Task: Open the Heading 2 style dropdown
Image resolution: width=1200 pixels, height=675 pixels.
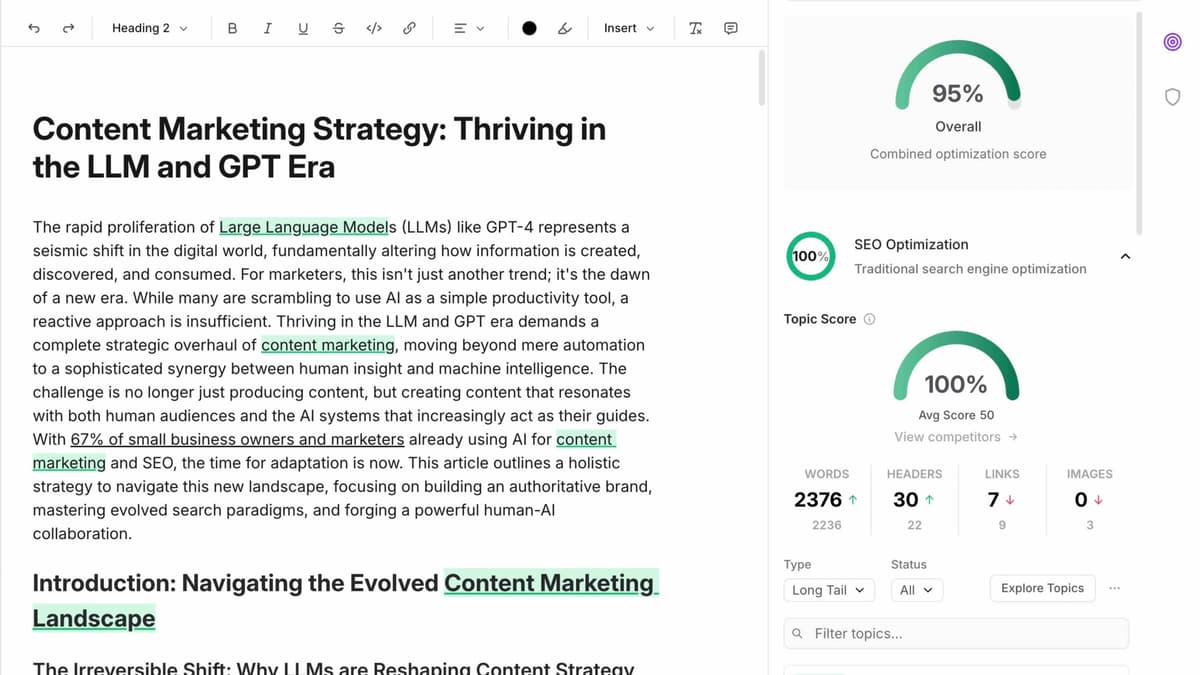Action: click(x=149, y=28)
